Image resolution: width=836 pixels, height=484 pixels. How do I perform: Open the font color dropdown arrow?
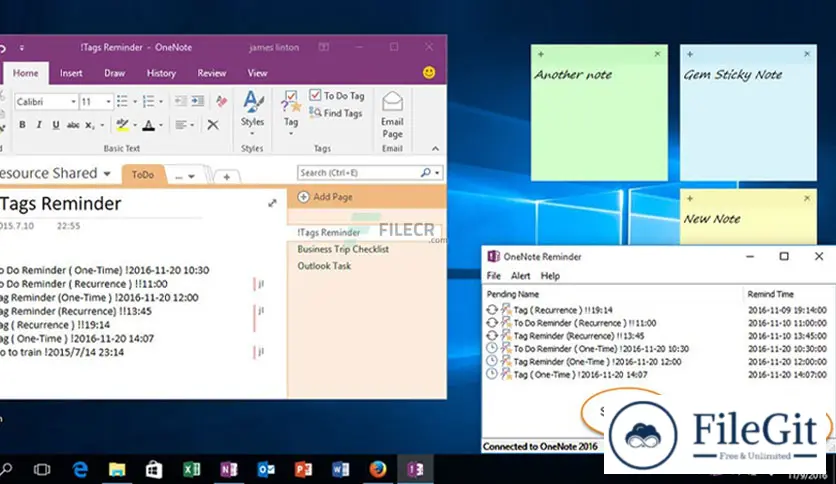click(x=160, y=125)
